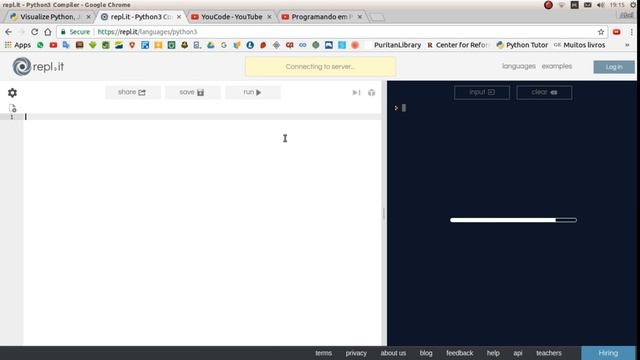Open the languages menu link
Image resolution: width=640 pixels, height=360 pixels.
pyautogui.click(x=518, y=66)
